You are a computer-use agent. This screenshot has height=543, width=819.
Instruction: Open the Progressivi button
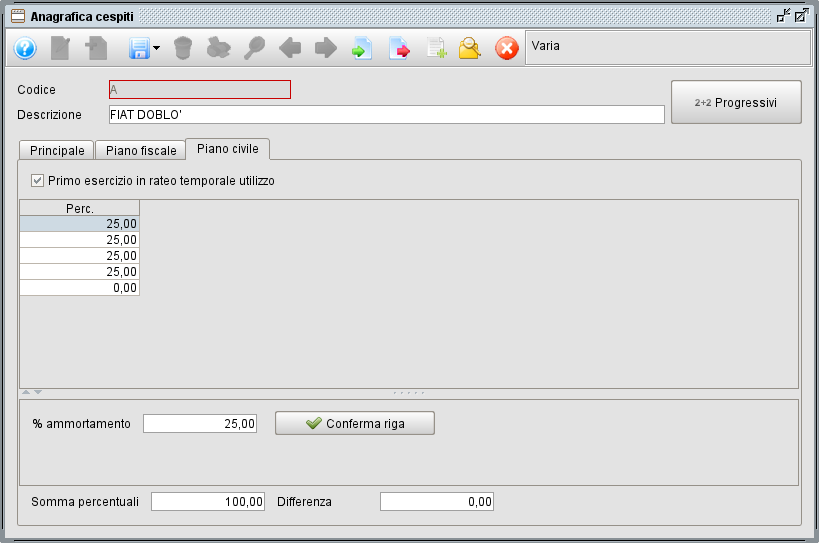pyautogui.click(x=736, y=102)
